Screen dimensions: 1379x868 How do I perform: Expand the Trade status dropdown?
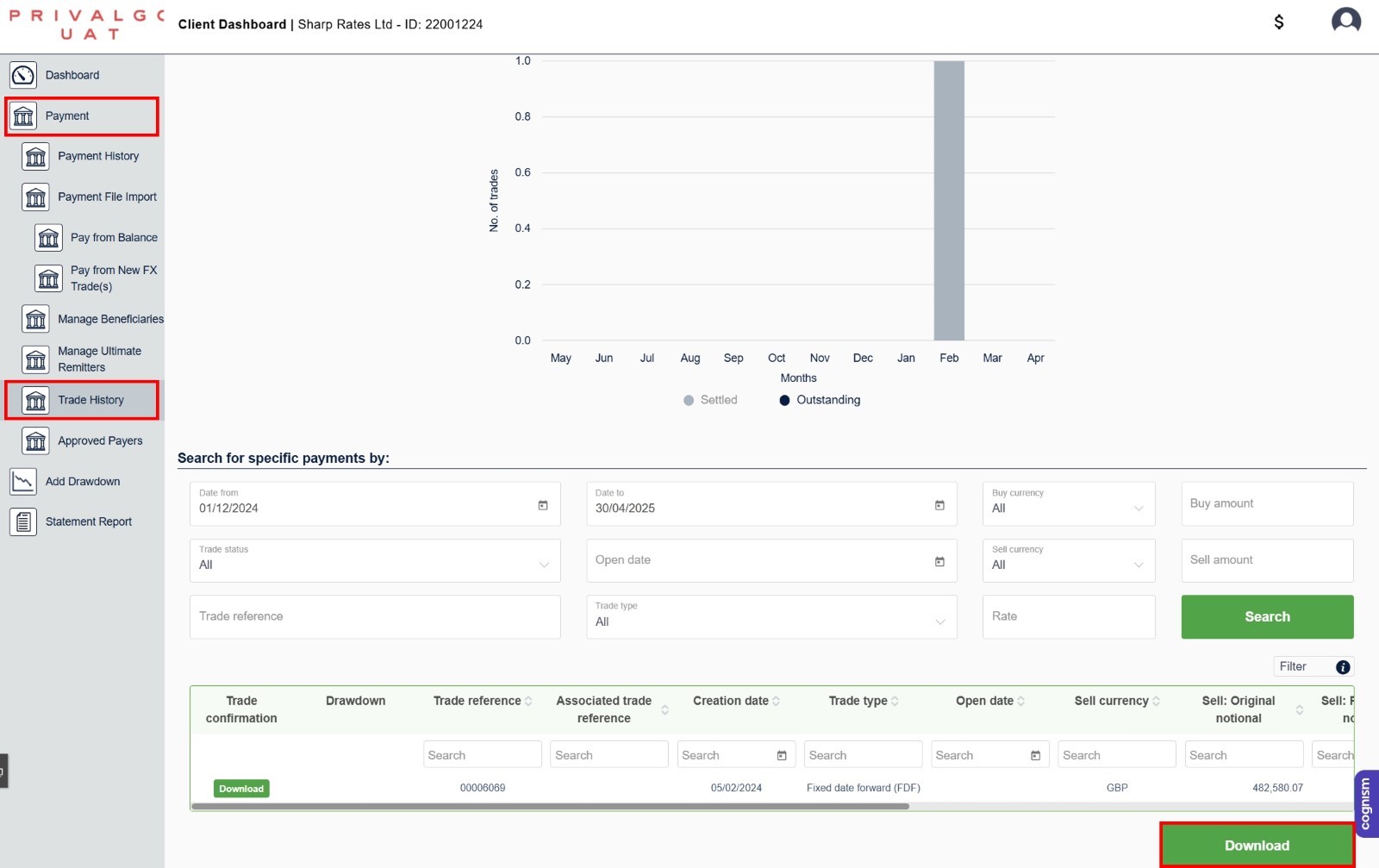(374, 561)
